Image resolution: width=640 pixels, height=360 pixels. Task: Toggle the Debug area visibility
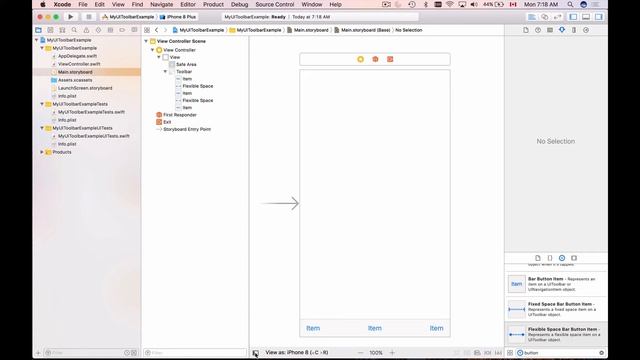coord(586,17)
